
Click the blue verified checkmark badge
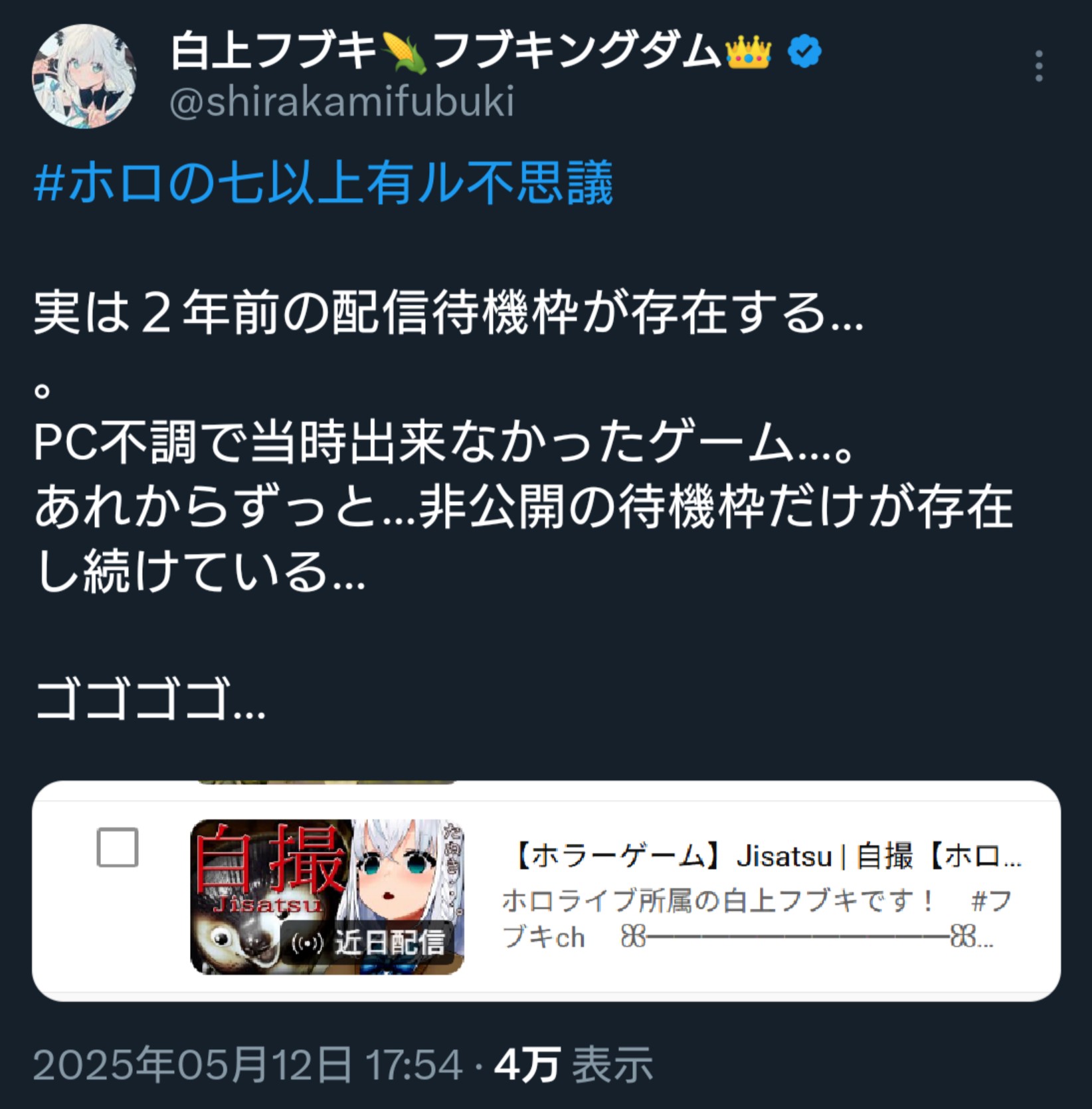[805, 52]
